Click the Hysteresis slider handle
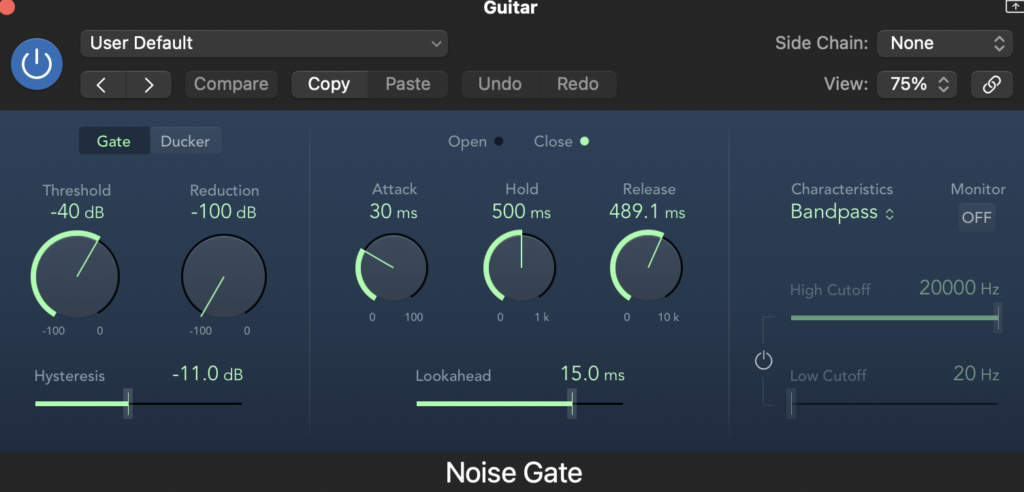This screenshot has height=492, width=1024. [x=127, y=404]
